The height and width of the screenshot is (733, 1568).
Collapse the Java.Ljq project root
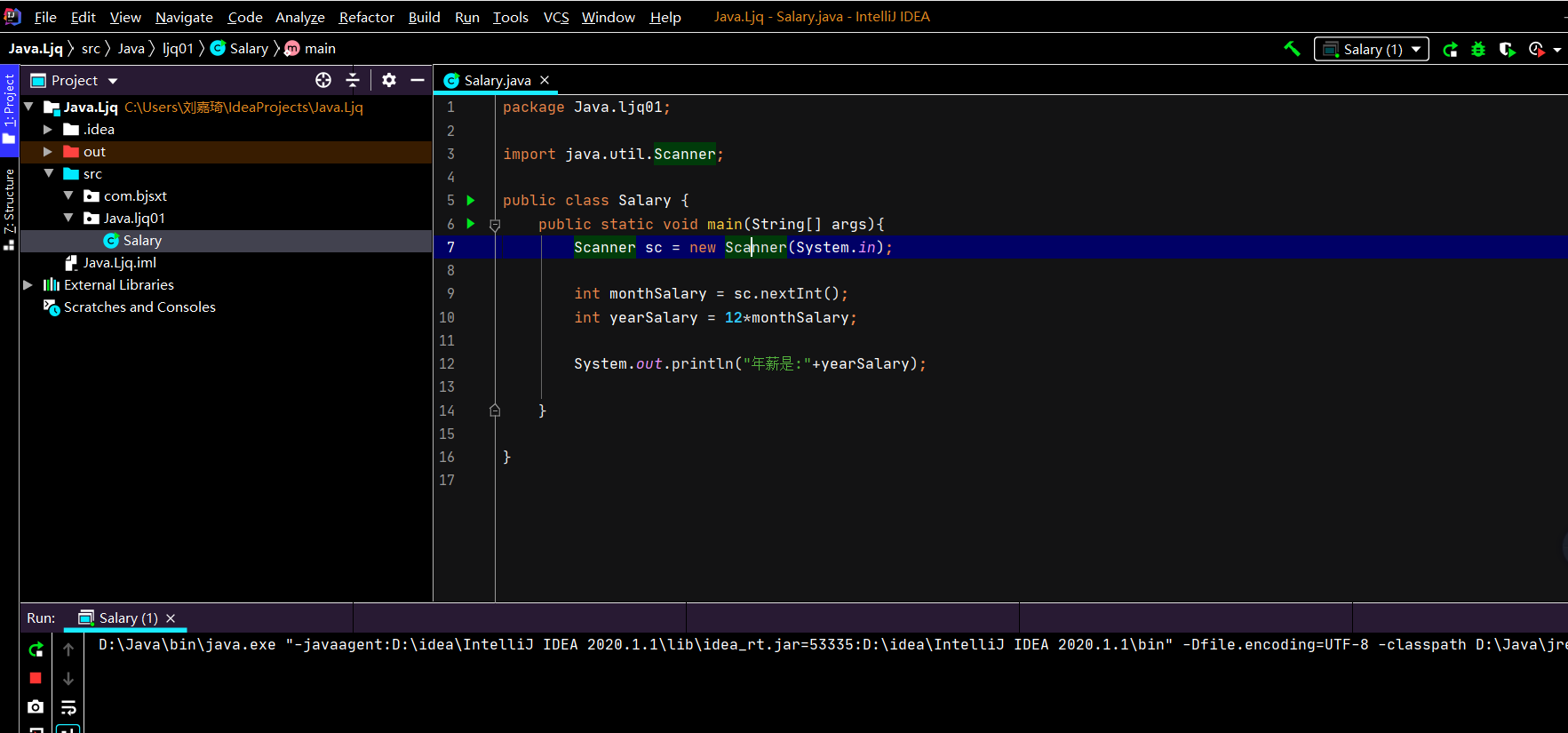tap(28, 107)
